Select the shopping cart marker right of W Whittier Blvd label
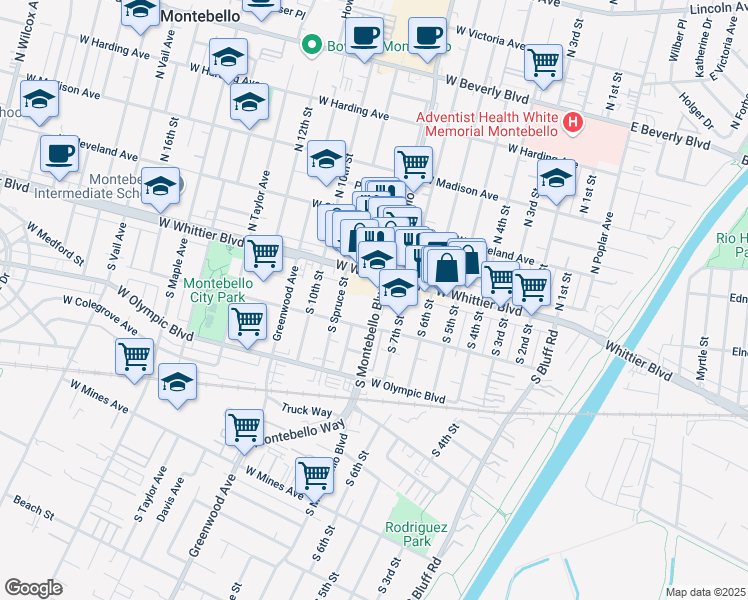748x600 pixels. pos(263,258)
